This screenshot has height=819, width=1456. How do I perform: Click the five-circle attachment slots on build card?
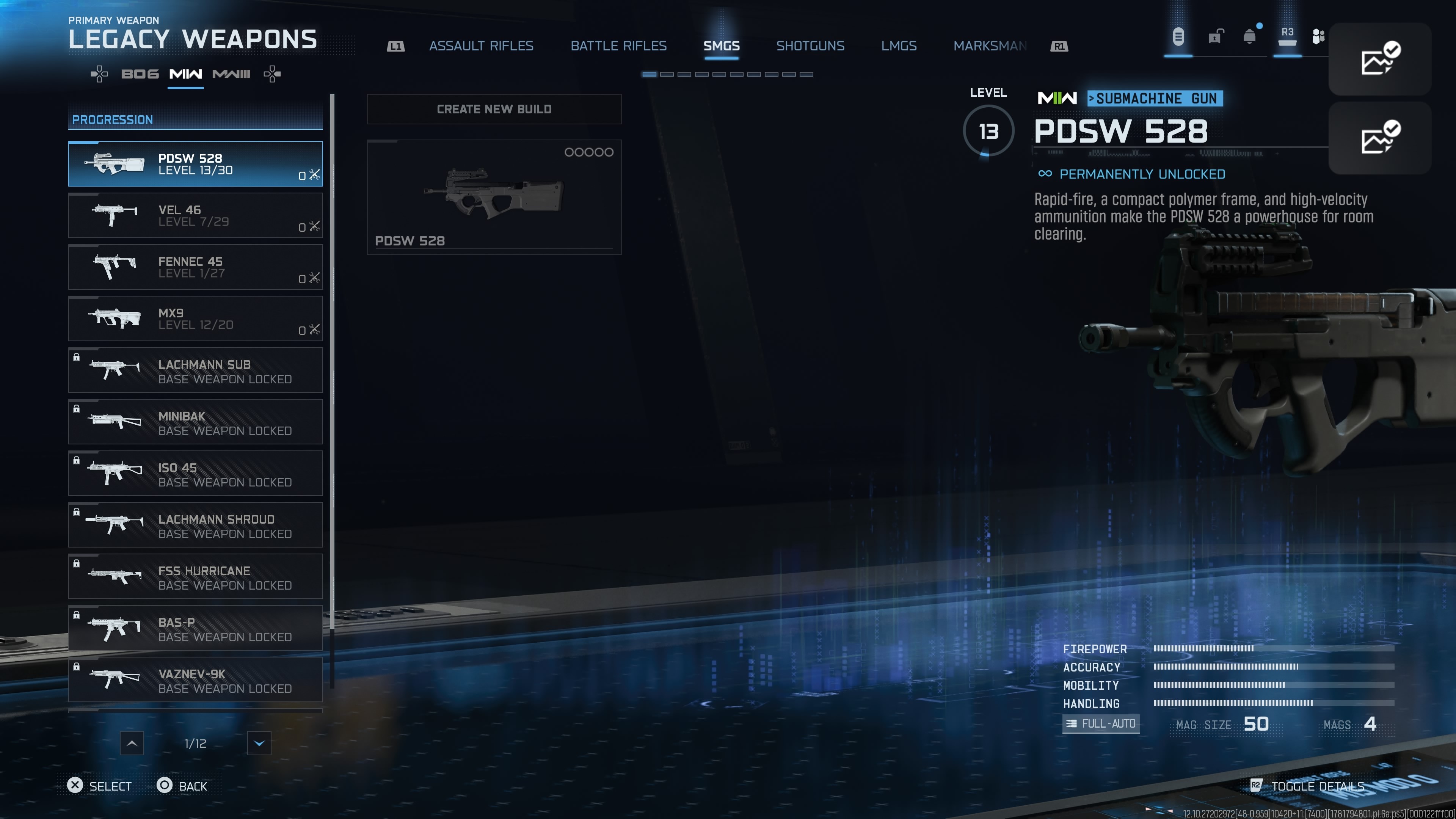click(588, 152)
